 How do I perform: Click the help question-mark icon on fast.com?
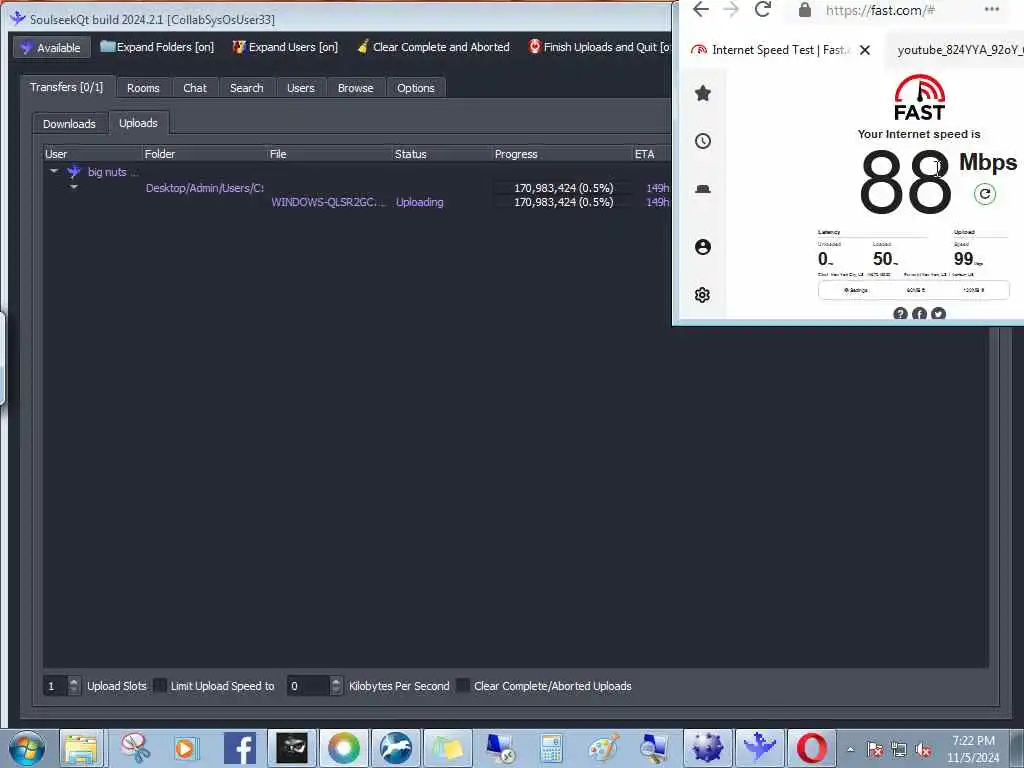point(900,314)
